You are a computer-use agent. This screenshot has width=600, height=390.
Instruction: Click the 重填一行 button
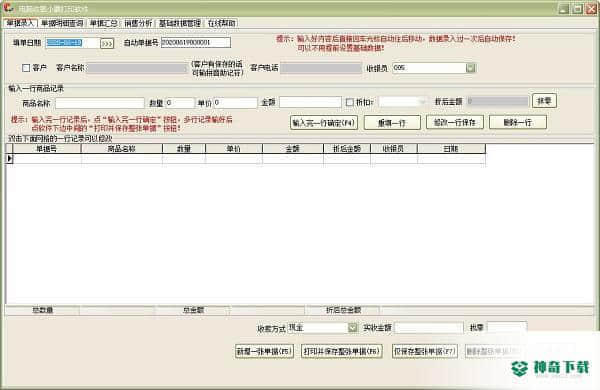click(x=392, y=123)
